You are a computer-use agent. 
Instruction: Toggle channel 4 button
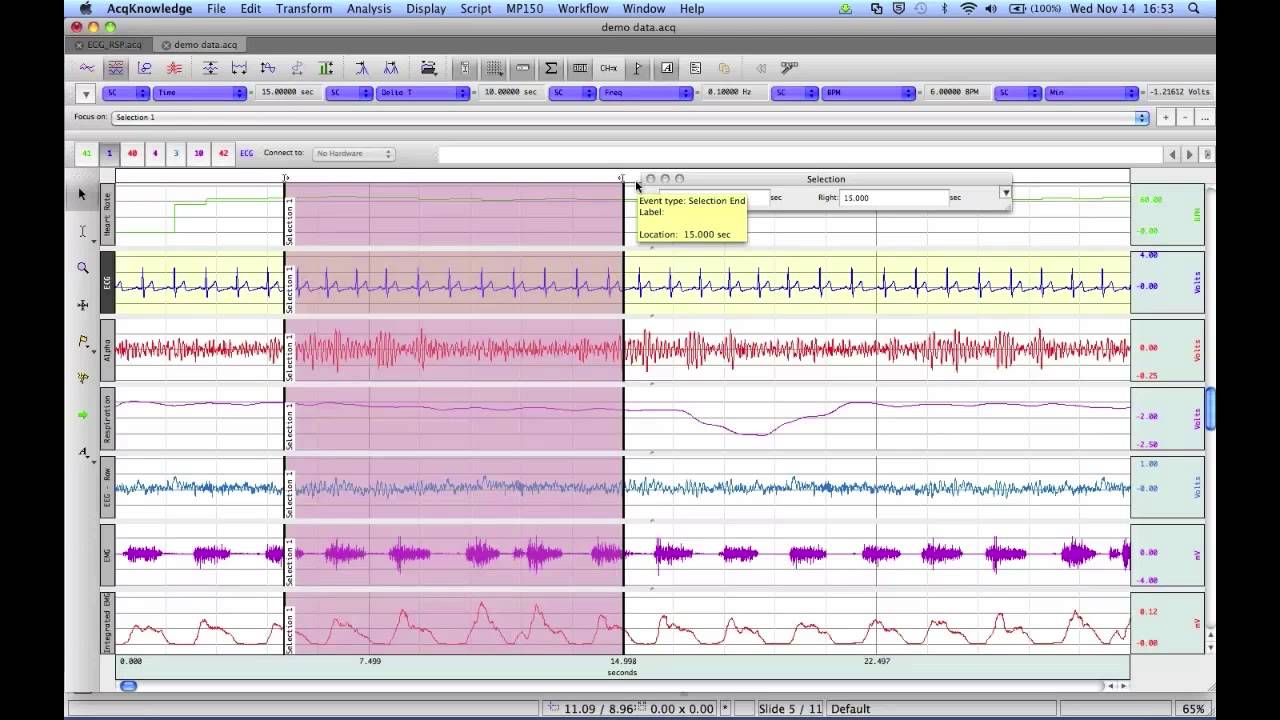click(x=155, y=154)
